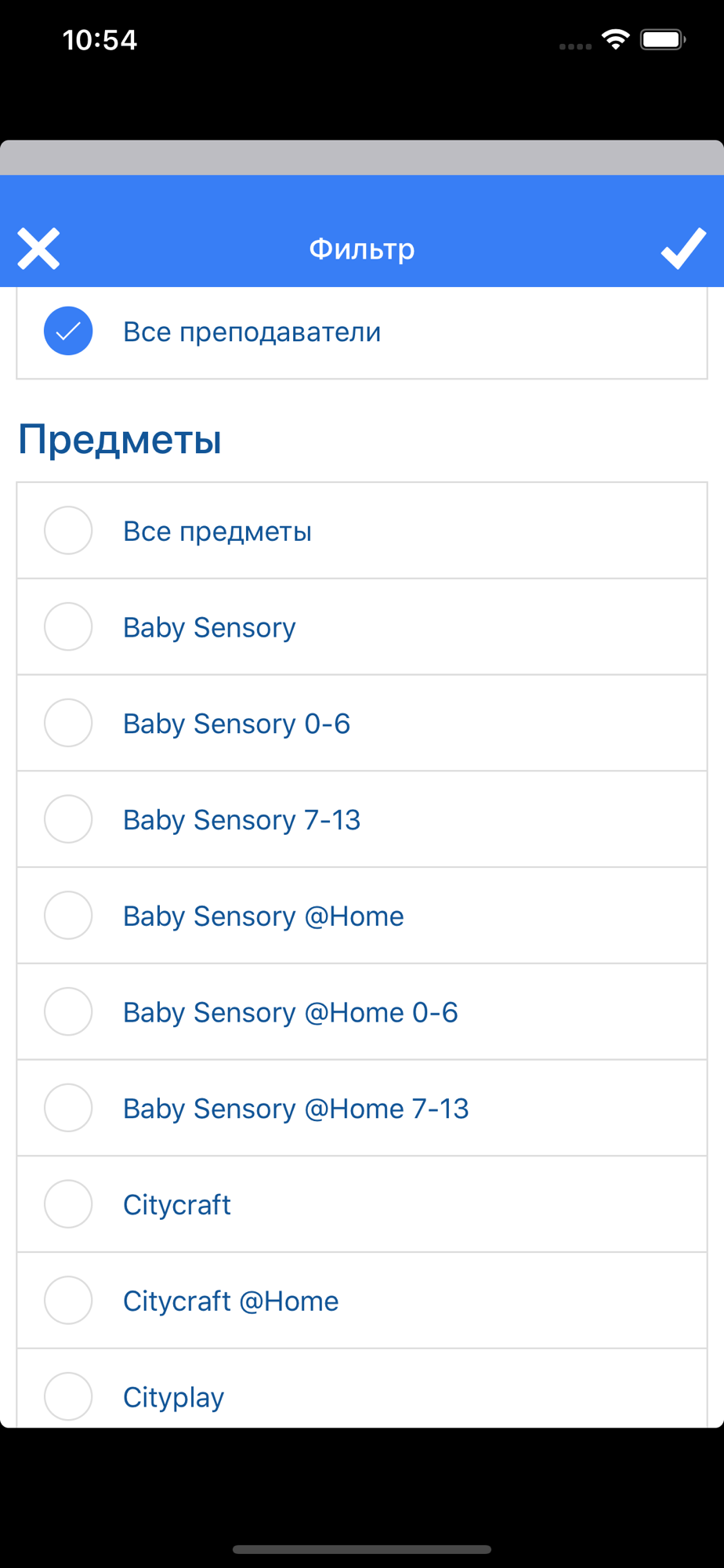Pick the Citycraft @Home subject

click(68, 1301)
